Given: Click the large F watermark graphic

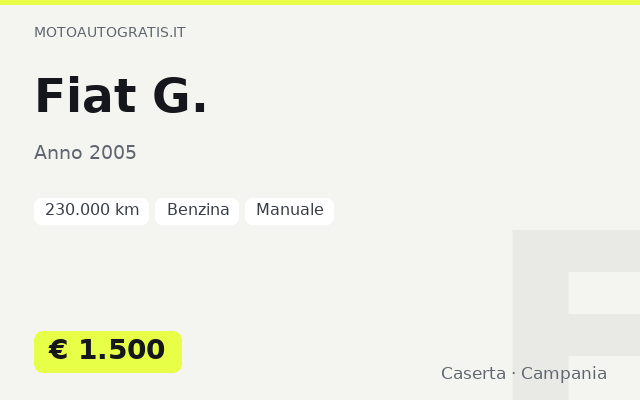Looking at the screenshot, I should pos(576,315).
